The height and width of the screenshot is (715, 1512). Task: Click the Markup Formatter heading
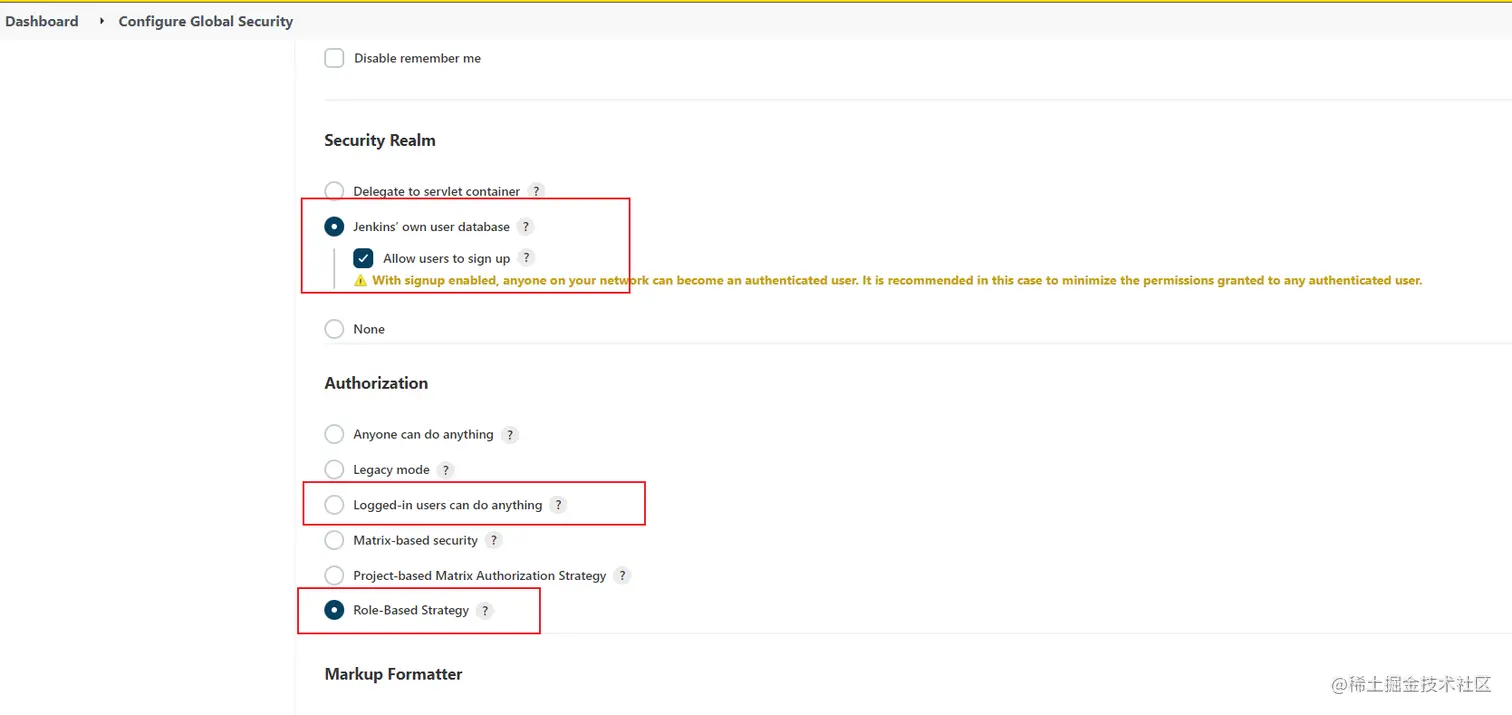[393, 674]
